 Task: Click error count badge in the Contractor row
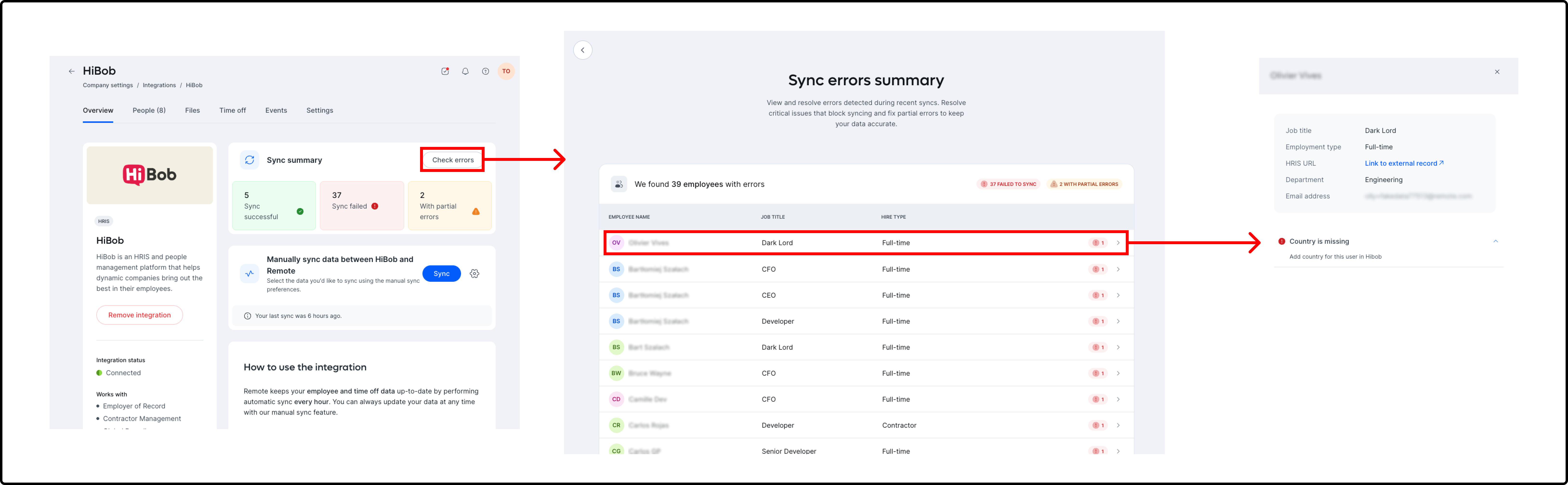pos(1098,425)
